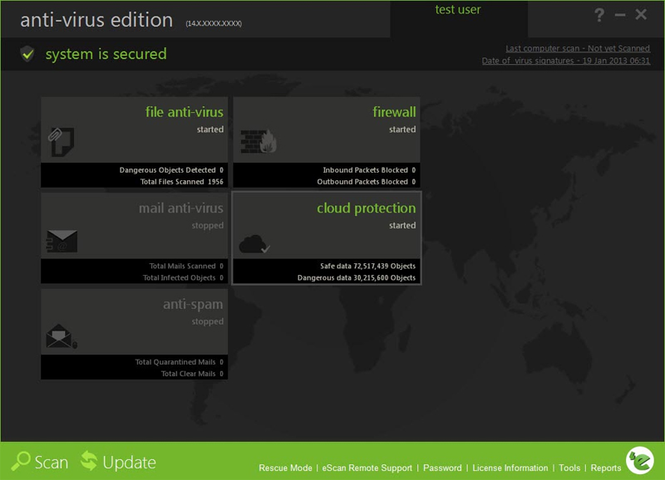Start a Scan from bottom bar
The width and height of the screenshot is (665, 480).
tap(51, 462)
